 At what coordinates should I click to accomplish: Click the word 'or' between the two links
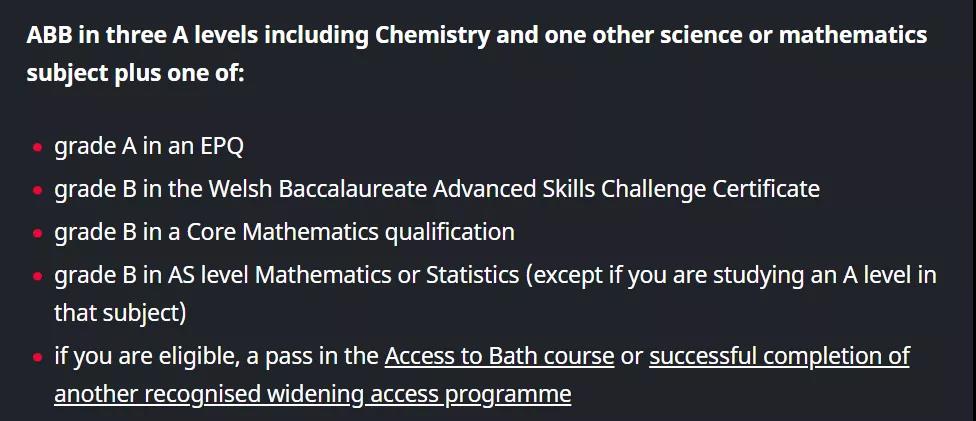click(x=632, y=357)
